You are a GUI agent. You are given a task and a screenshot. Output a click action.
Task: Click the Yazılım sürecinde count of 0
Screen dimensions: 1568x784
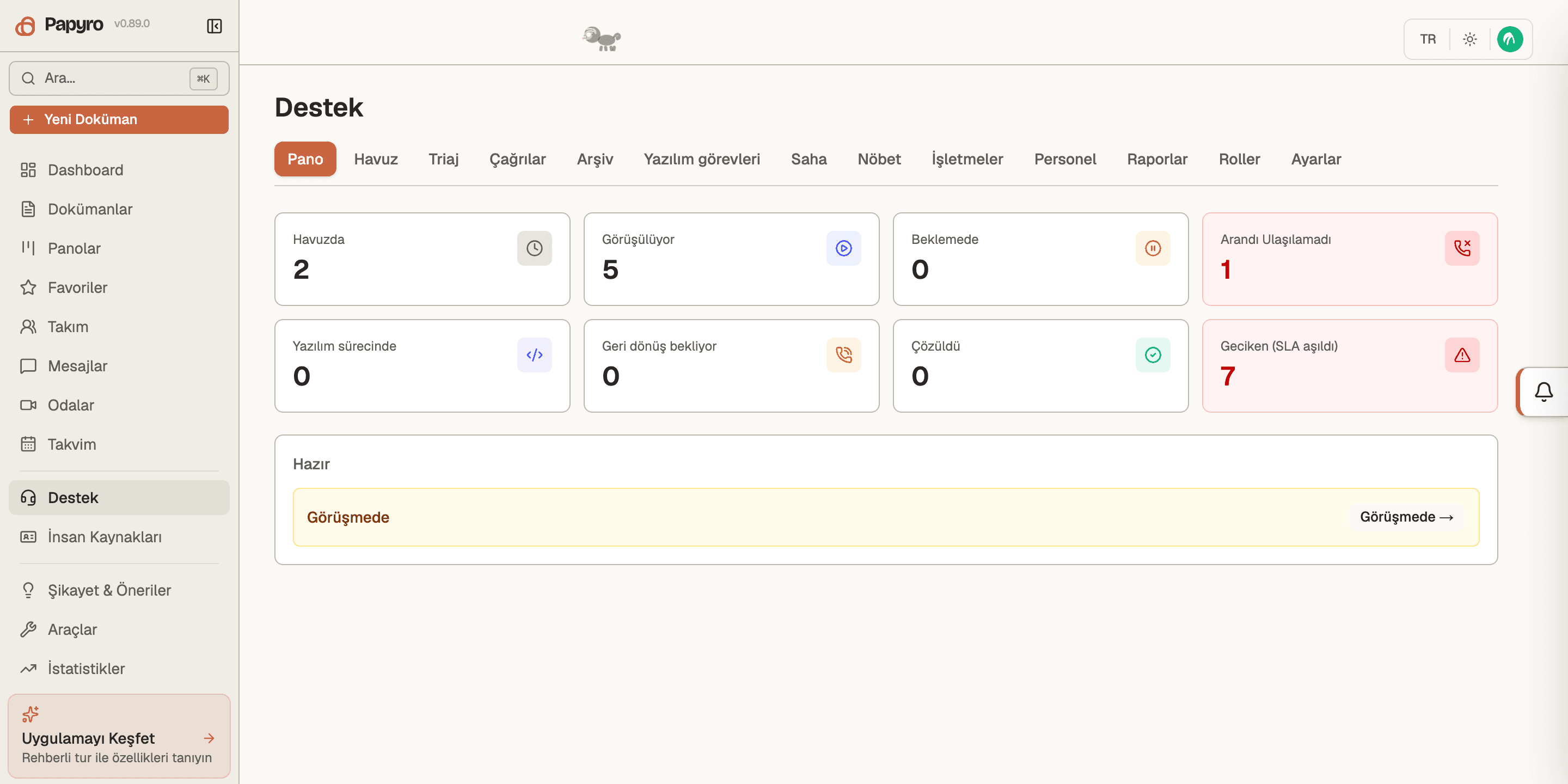pyautogui.click(x=301, y=376)
